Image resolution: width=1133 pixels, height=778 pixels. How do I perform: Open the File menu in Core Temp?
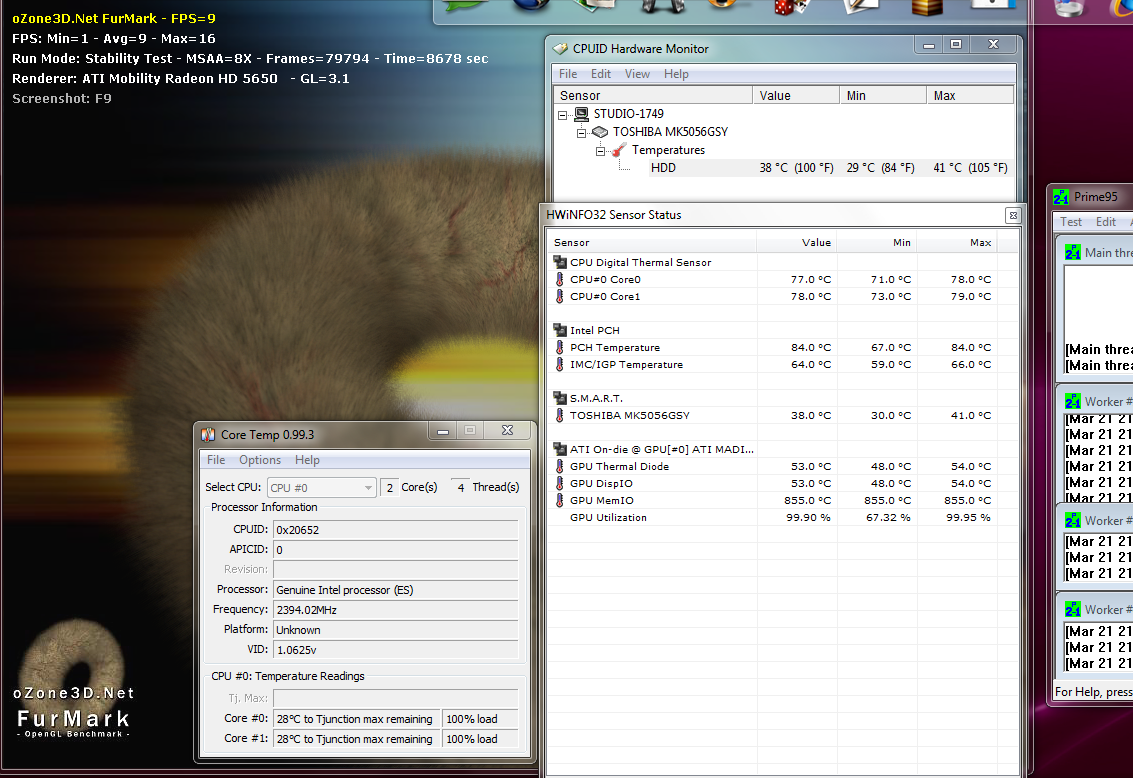(216, 459)
